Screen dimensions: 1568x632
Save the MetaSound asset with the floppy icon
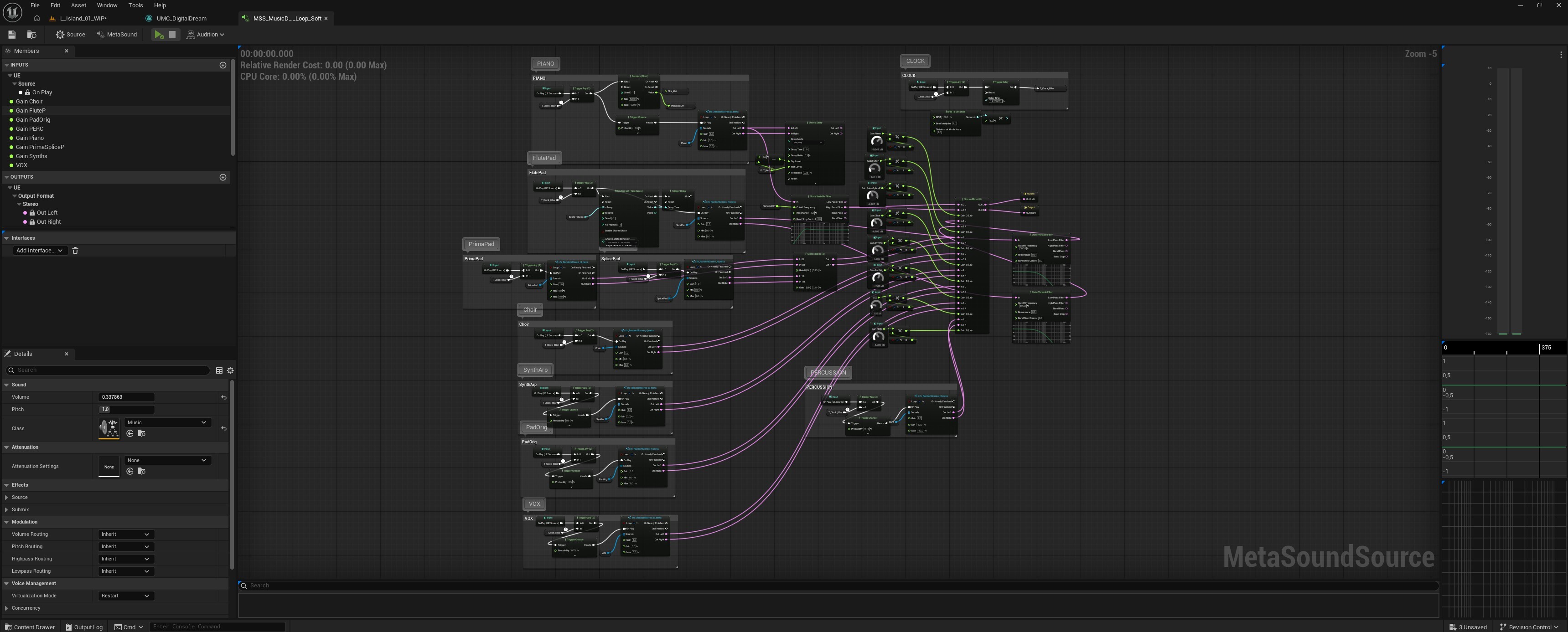click(11, 35)
